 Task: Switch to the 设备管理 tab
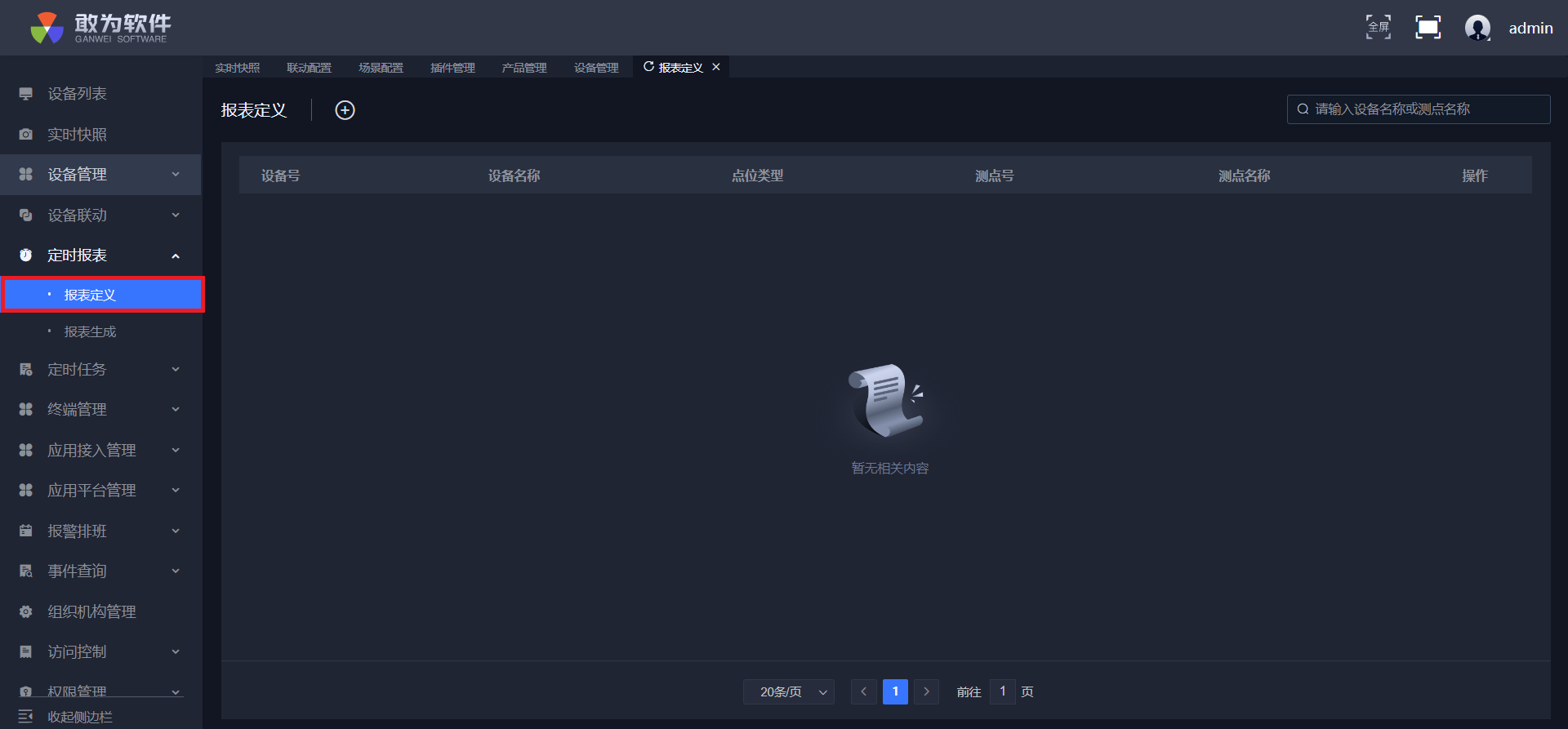(x=596, y=68)
